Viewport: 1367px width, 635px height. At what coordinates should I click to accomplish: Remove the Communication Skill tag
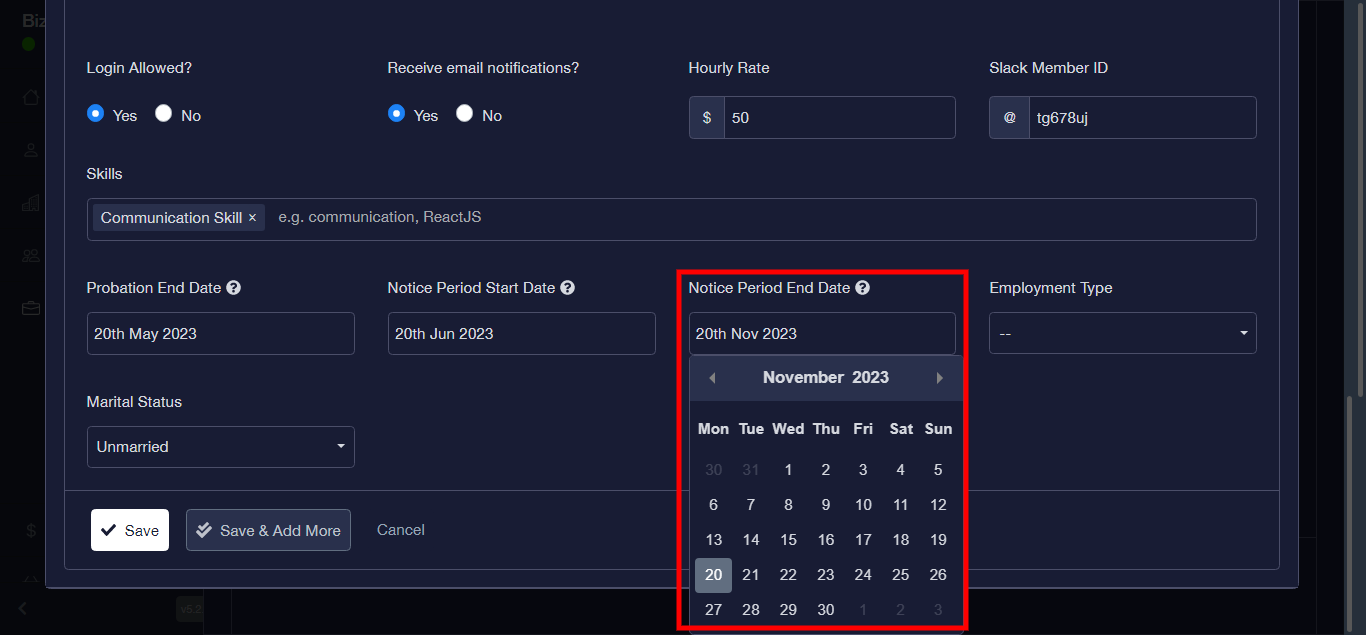[253, 218]
